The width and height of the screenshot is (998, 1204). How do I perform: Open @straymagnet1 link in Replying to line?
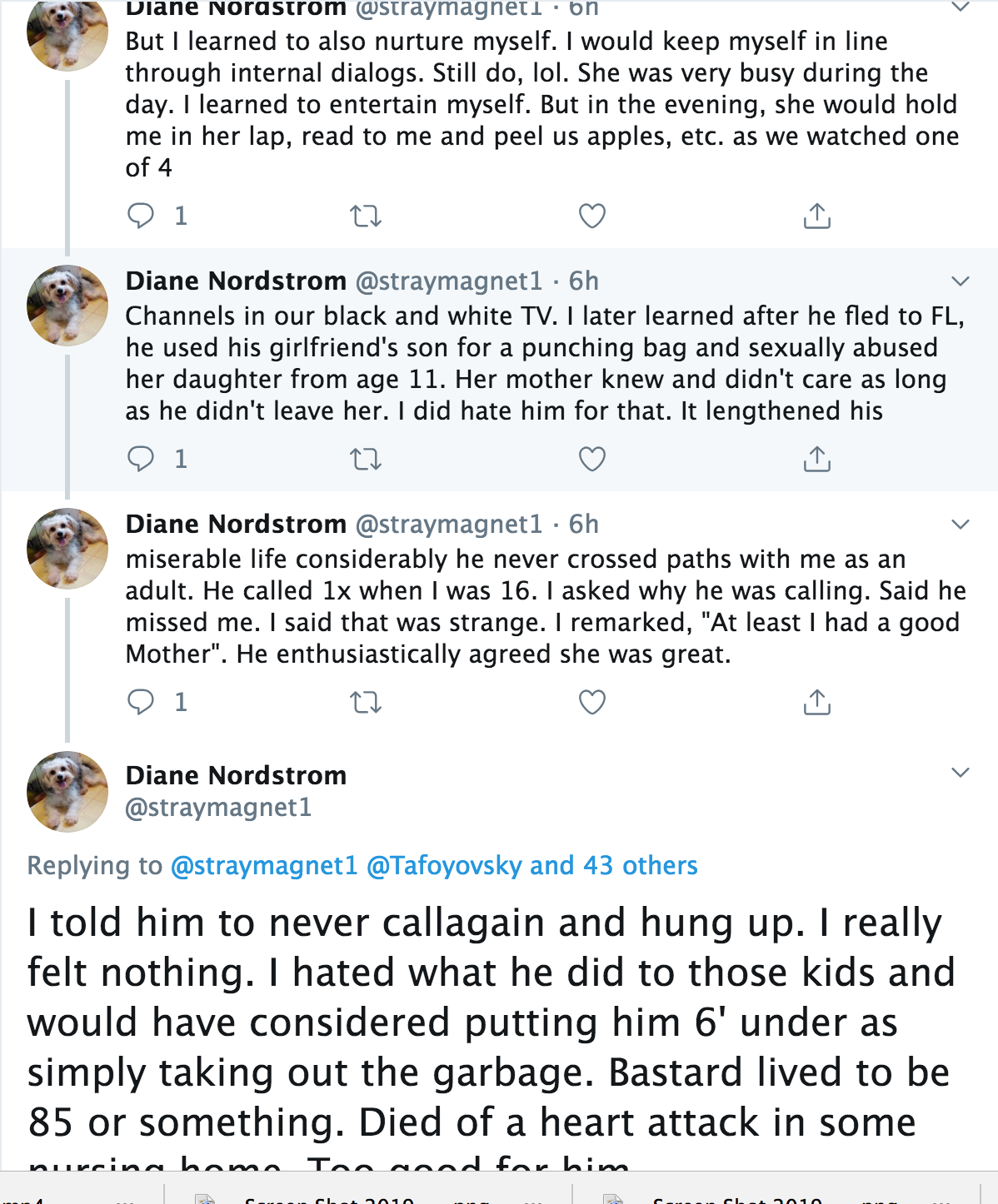coord(264,866)
